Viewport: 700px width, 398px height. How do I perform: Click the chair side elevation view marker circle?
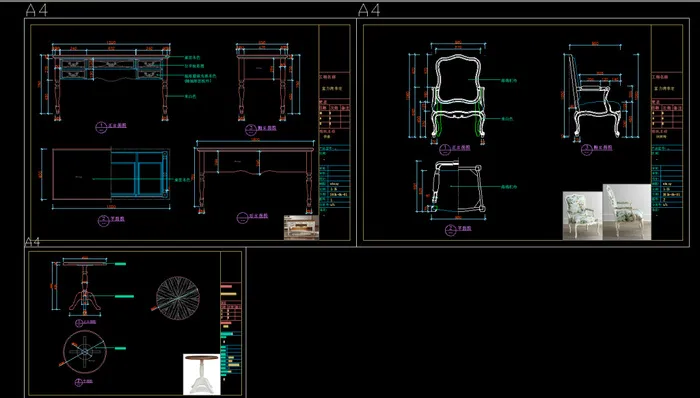pos(586,149)
